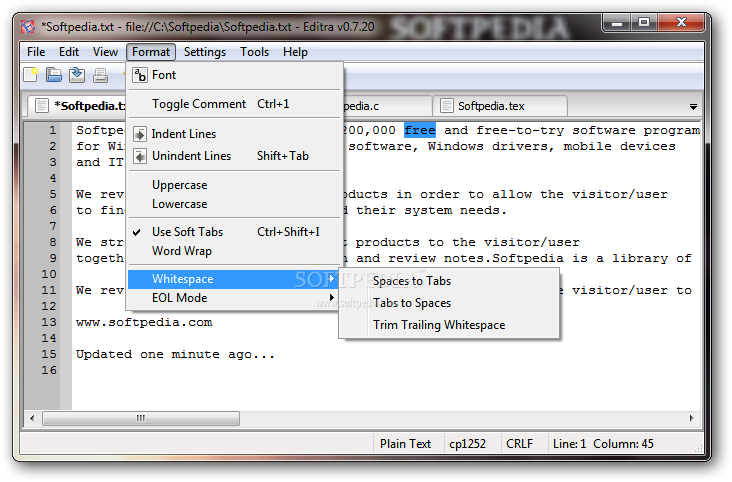Click the New file toolbar icon
Viewport: 732px width, 482px height.
pyautogui.click(x=31, y=75)
